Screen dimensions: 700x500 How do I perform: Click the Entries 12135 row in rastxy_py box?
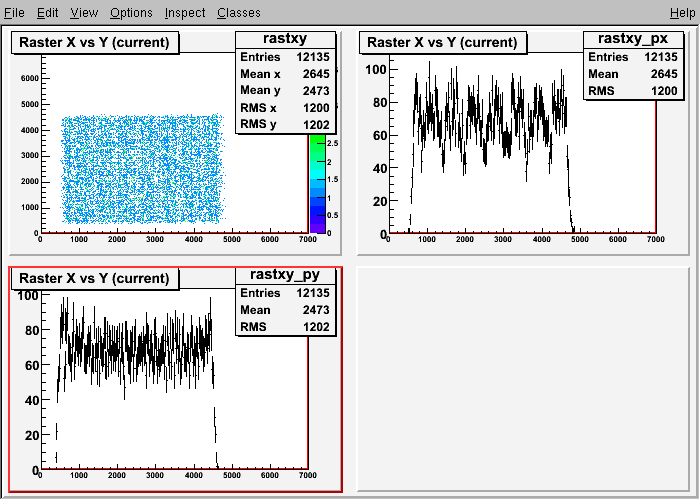point(285,293)
